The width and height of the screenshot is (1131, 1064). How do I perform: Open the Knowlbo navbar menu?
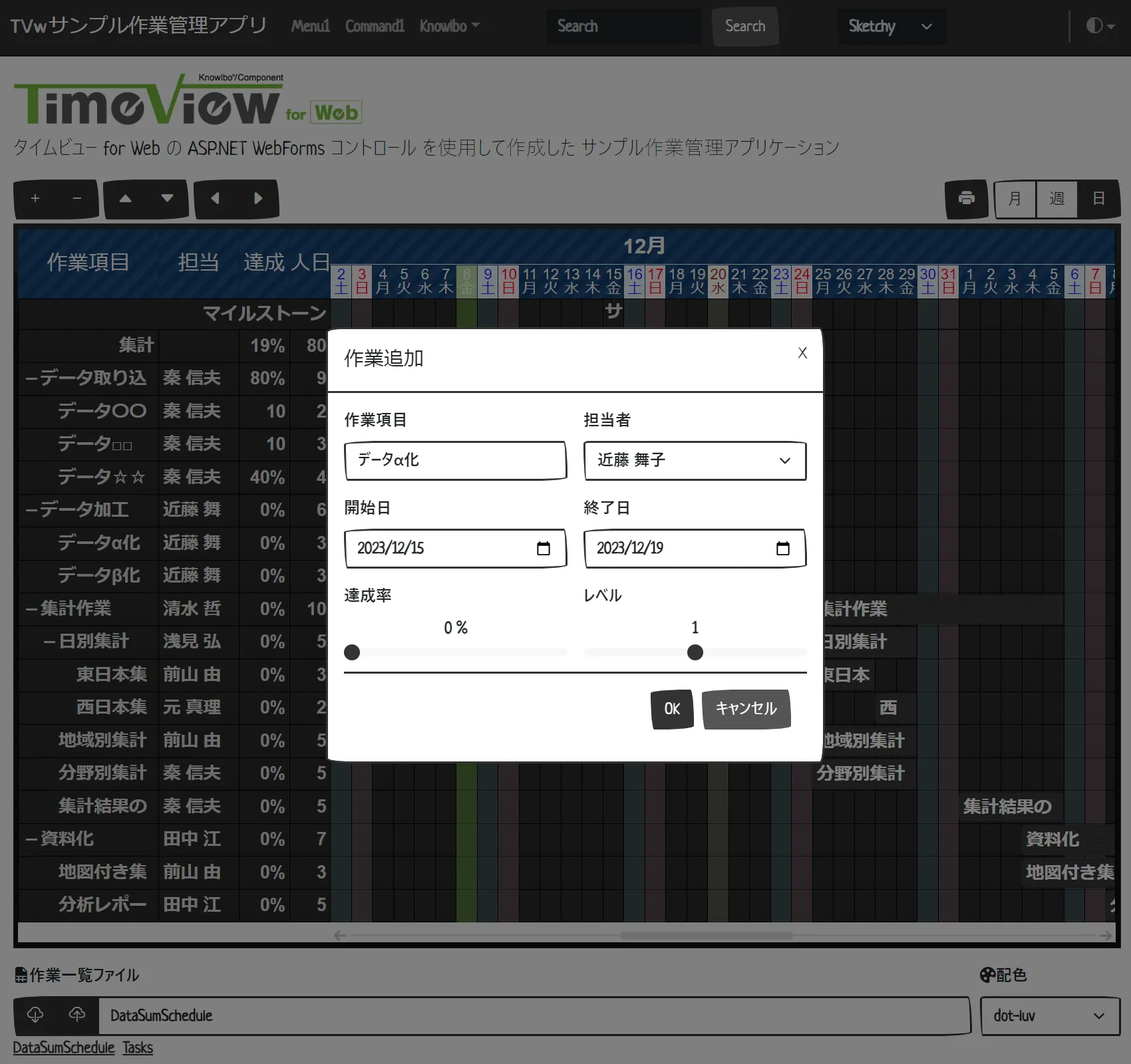449,27
